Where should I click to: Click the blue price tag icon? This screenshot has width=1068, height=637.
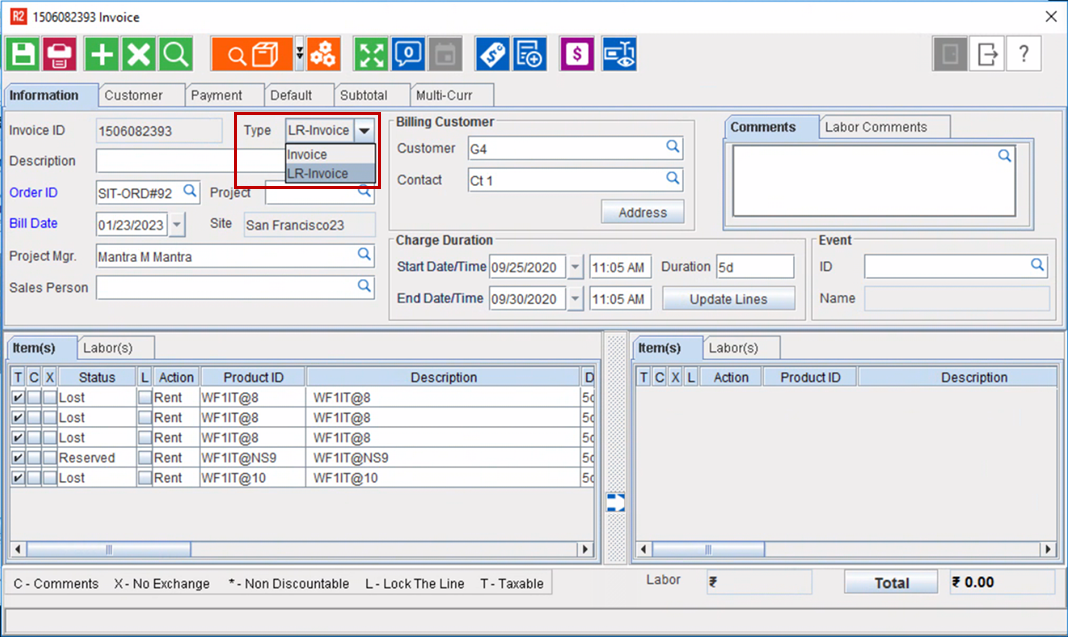[492, 54]
